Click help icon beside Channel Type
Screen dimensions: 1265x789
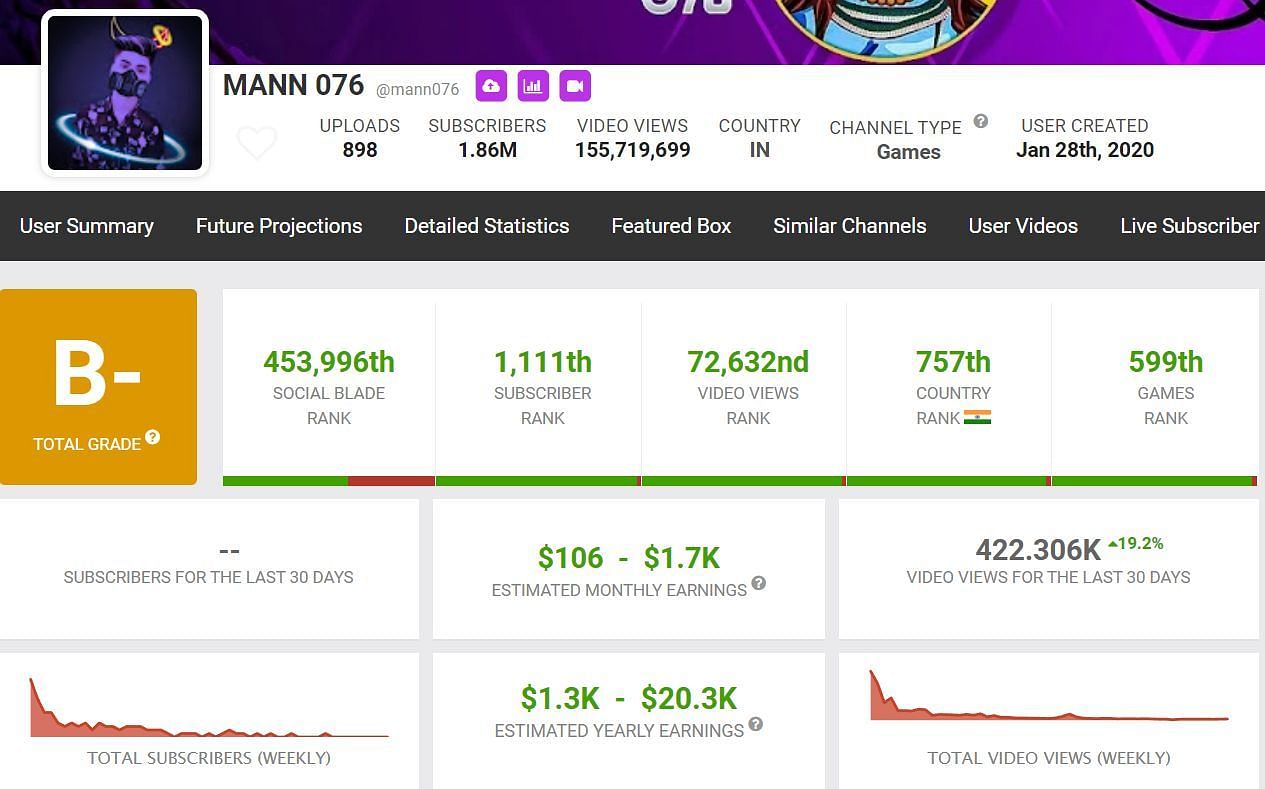pyautogui.click(x=981, y=121)
